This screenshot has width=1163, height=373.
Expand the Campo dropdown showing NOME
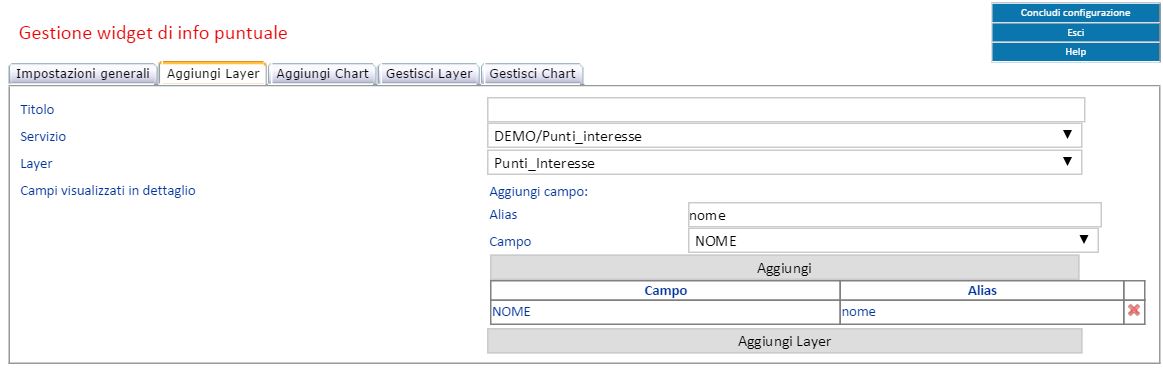pos(893,240)
